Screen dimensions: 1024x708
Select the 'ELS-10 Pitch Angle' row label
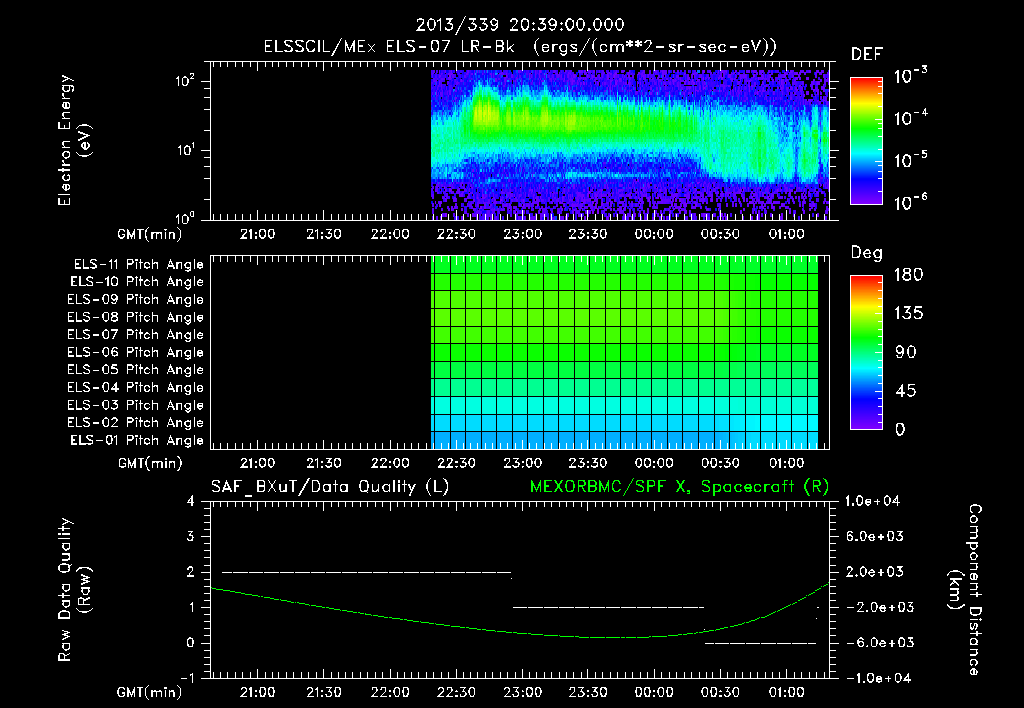click(137, 282)
